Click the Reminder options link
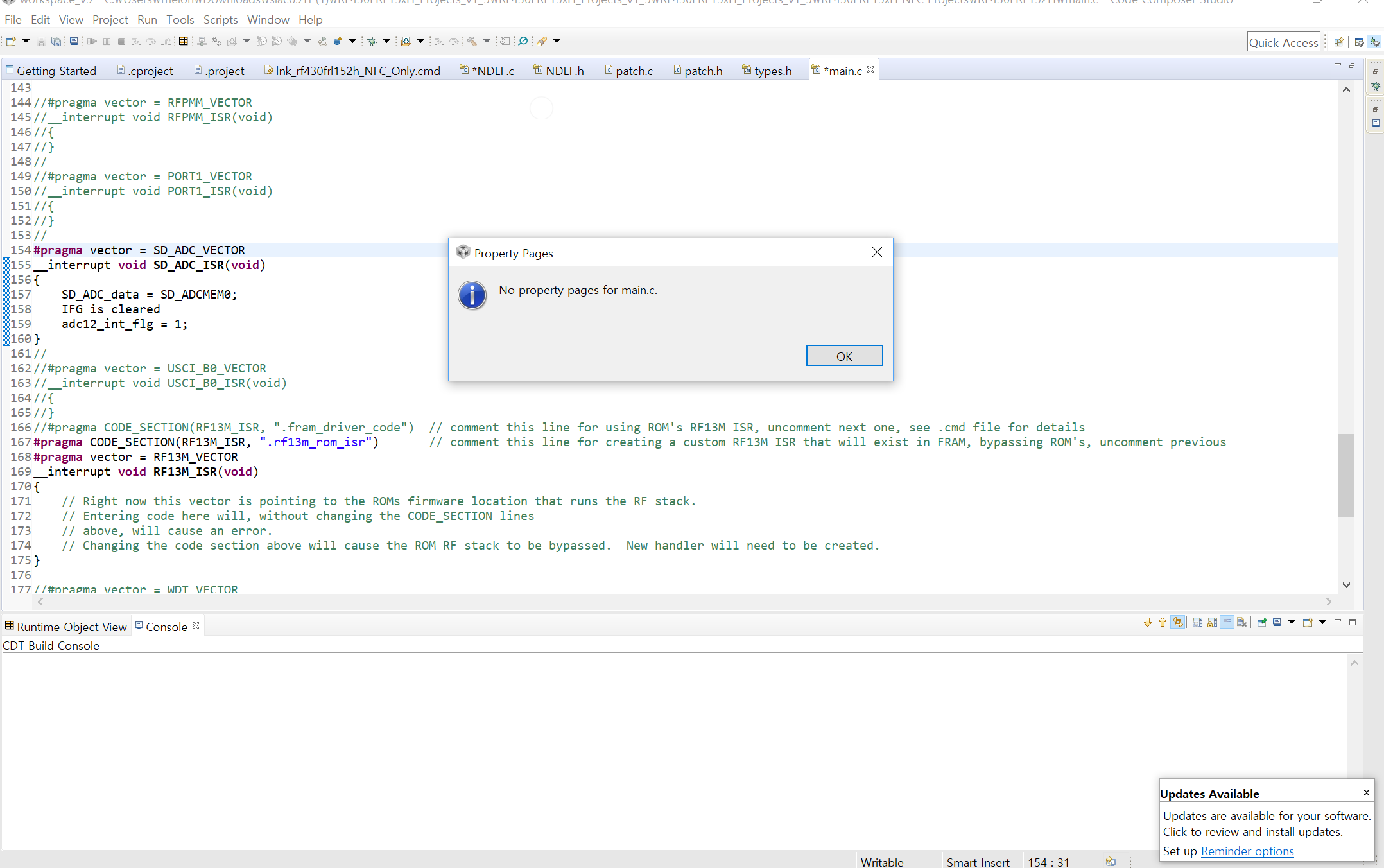This screenshot has width=1384, height=868. click(1247, 851)
